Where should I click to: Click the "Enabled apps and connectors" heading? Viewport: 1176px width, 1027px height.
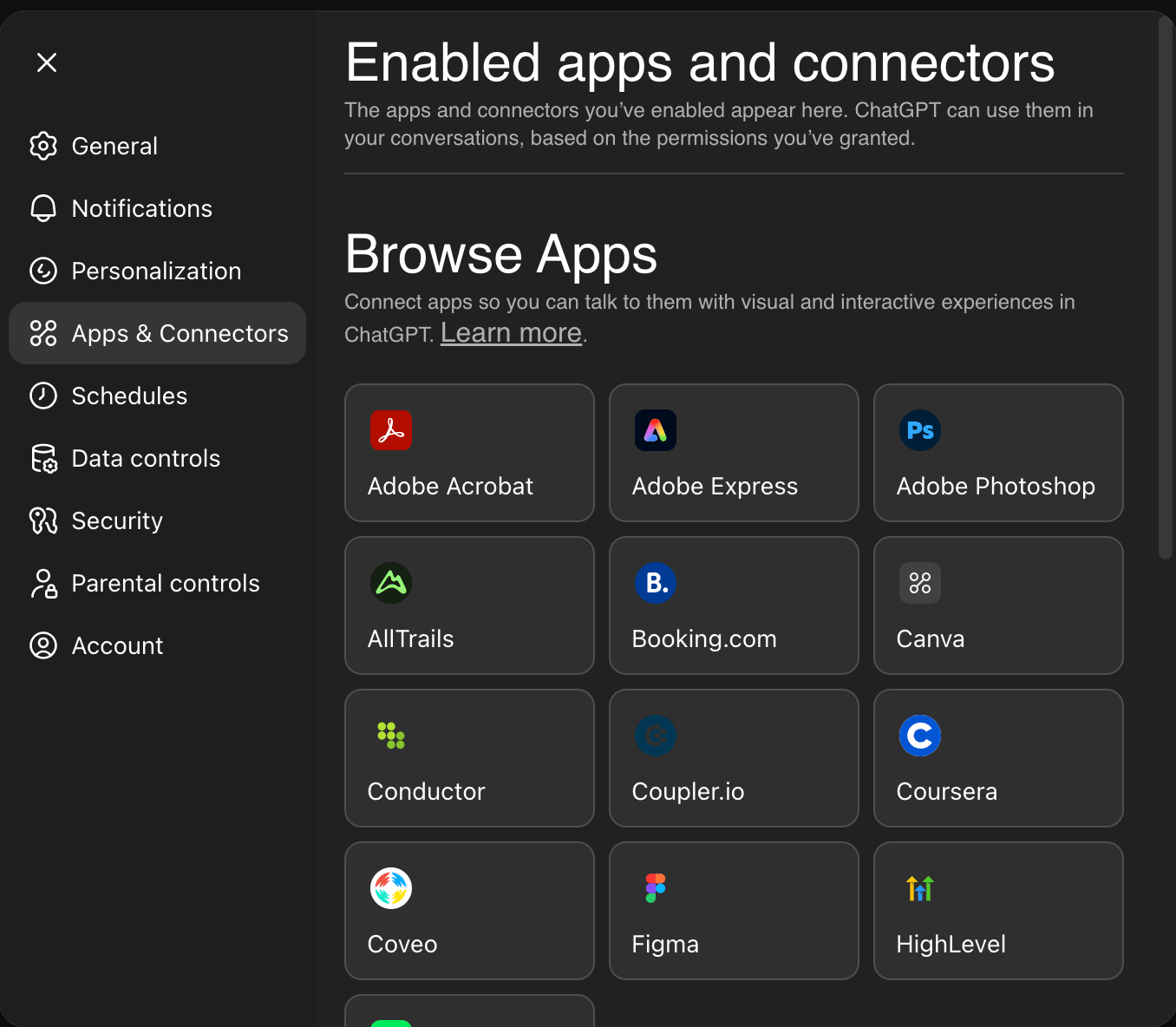pyautogui.click(x=700, y=63)
